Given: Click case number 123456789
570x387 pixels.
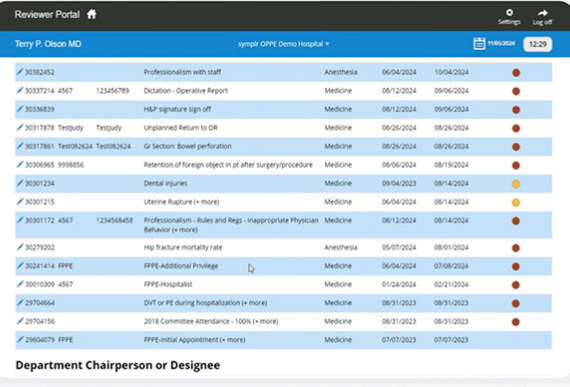Looking at the screenshot, I should (x=112, y=90).
